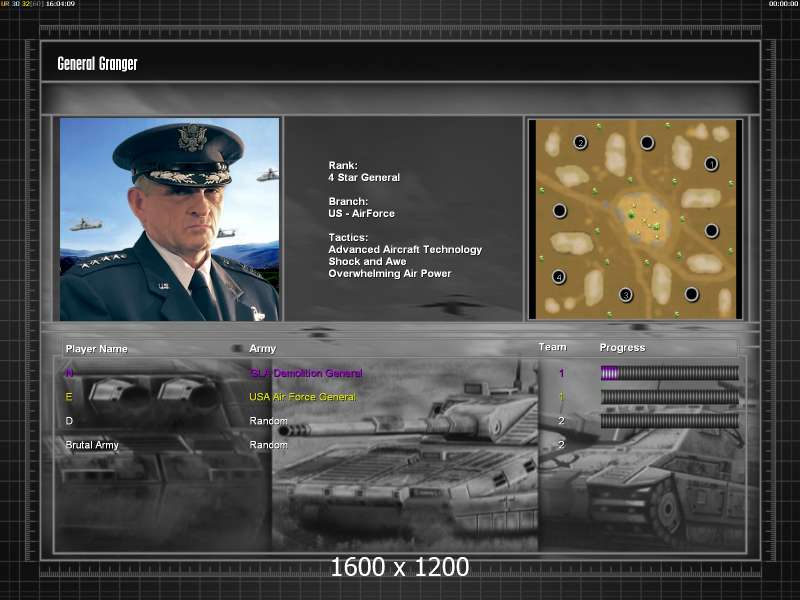Click start position 1 on the minimap
The image size is (800, 600).
pyautogui.click(x=711, y=164)
